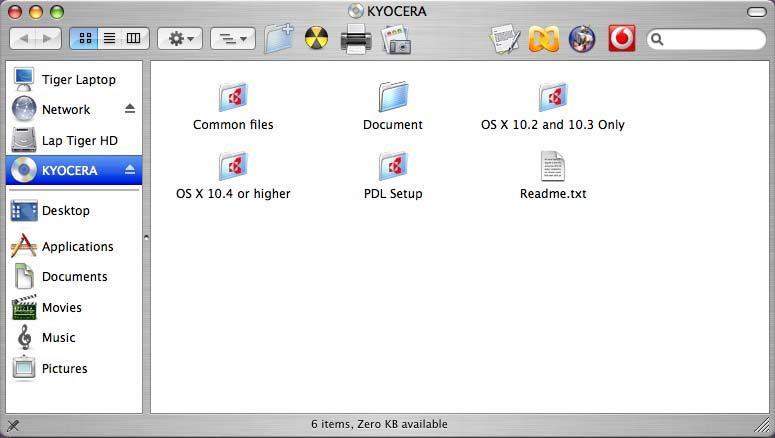
Task: Click the '6 items, Zero KB available' status text
Action: point(379,424)
